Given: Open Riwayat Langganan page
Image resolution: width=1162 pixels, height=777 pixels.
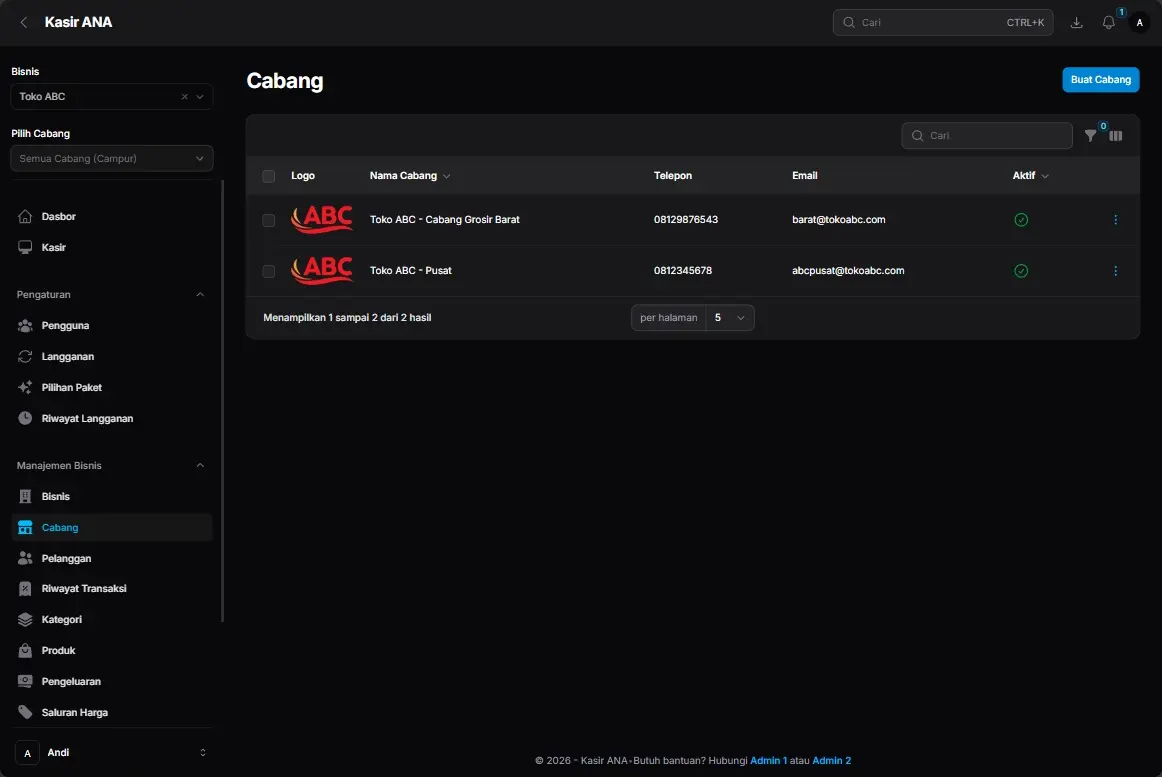Looking at the screenshot, I should pyautogui.click(x=112, y=419).
